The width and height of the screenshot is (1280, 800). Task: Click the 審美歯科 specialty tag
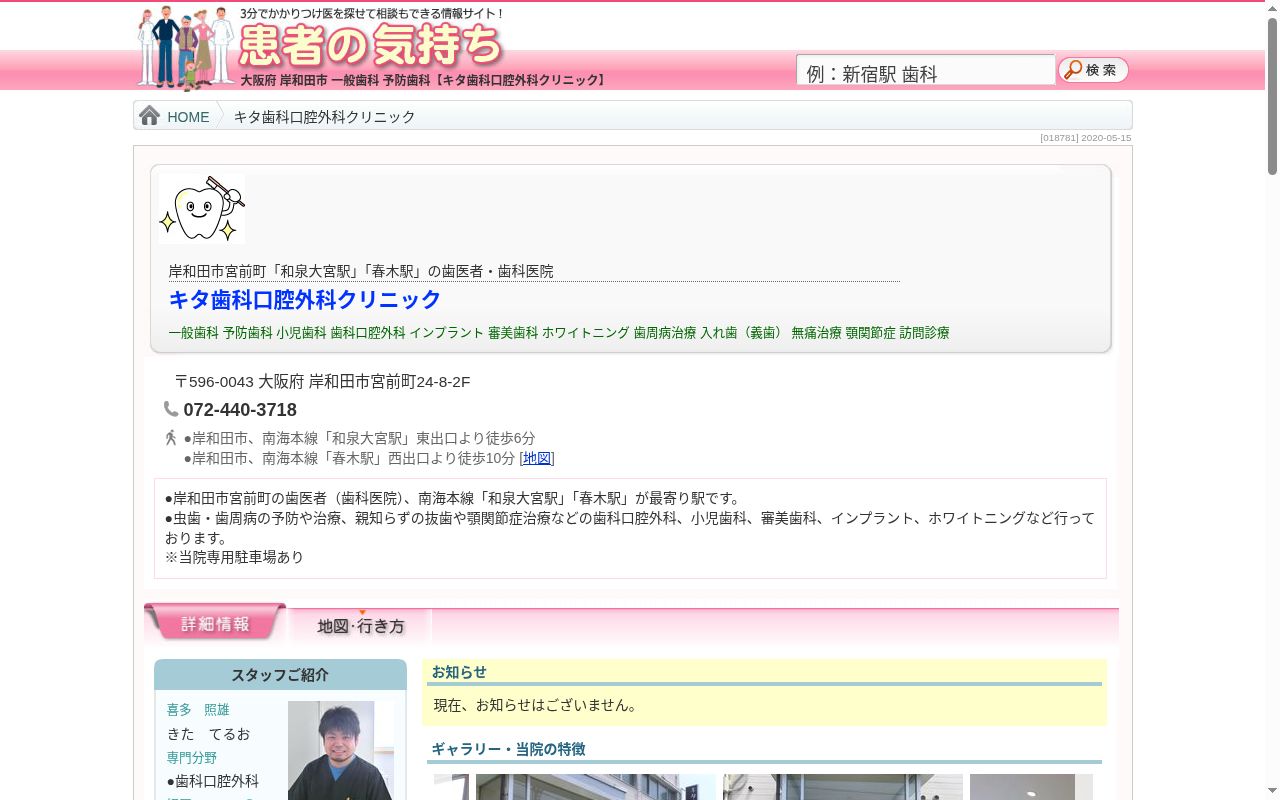coord(513,333)
